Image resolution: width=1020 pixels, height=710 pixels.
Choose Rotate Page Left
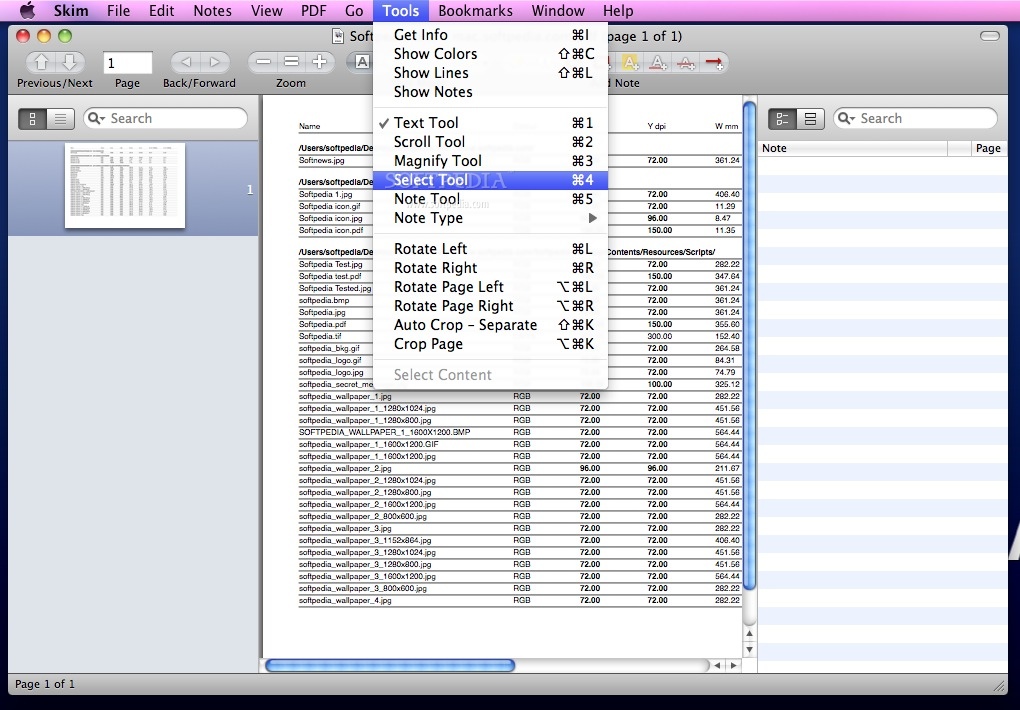pyautogui.click(x=490, y=287)
